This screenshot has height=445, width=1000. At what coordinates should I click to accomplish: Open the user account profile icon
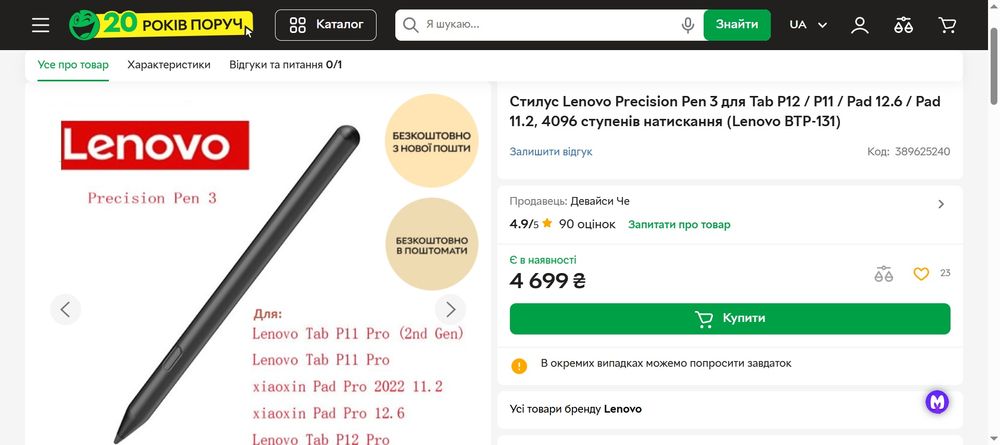click(860, 25)
